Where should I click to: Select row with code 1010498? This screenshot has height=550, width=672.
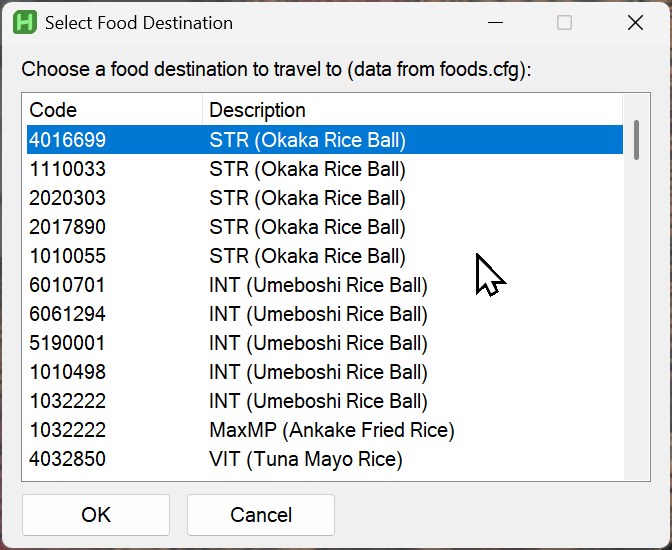[324, 372]
